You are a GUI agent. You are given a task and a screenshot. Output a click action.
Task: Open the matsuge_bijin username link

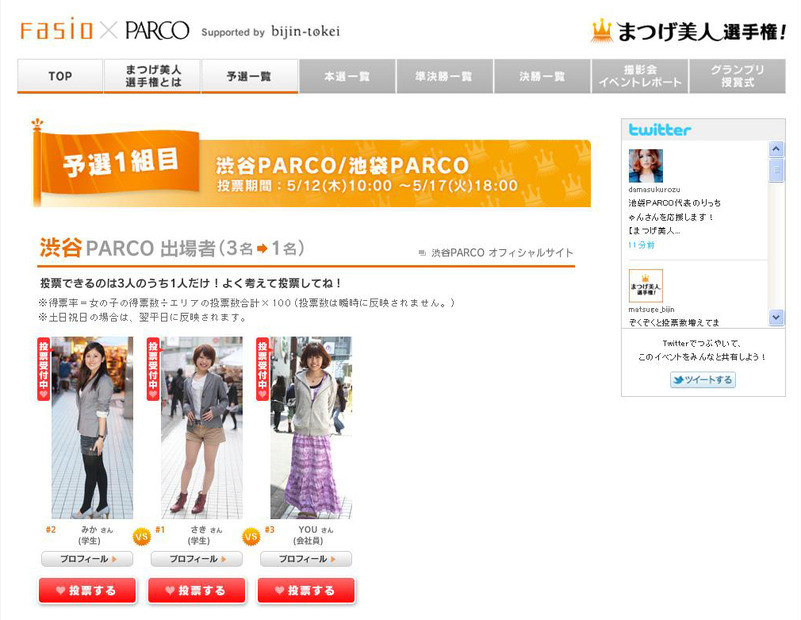(x=651, y=309)
